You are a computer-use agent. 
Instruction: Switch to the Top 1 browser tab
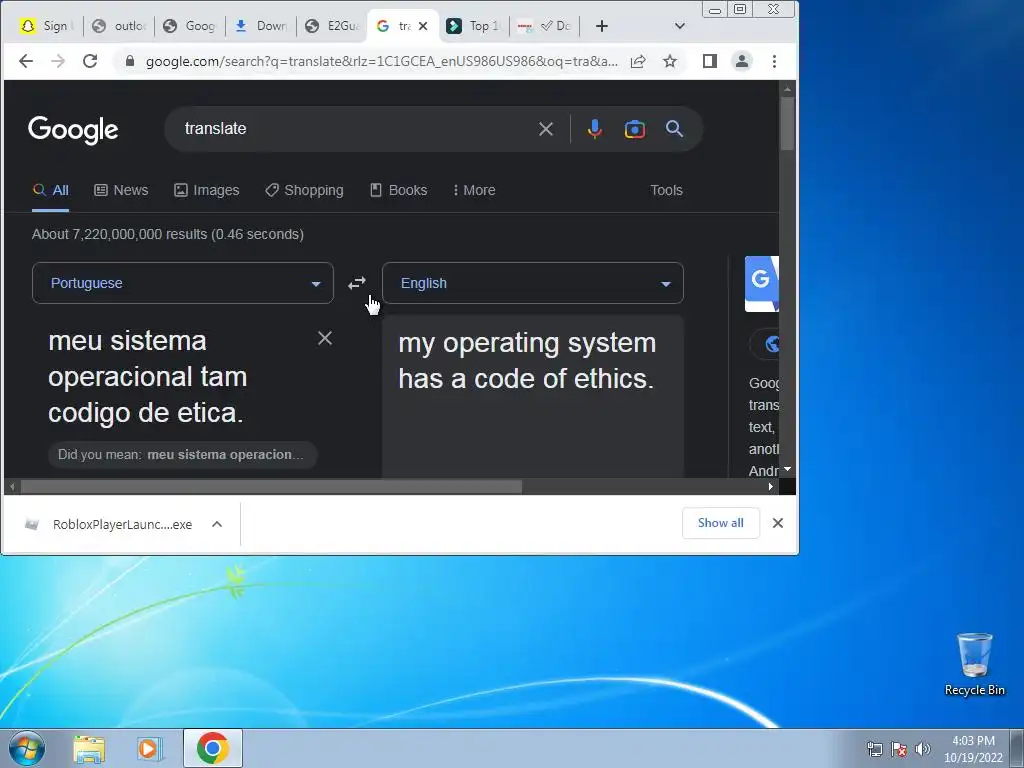(x=473, y=26)
